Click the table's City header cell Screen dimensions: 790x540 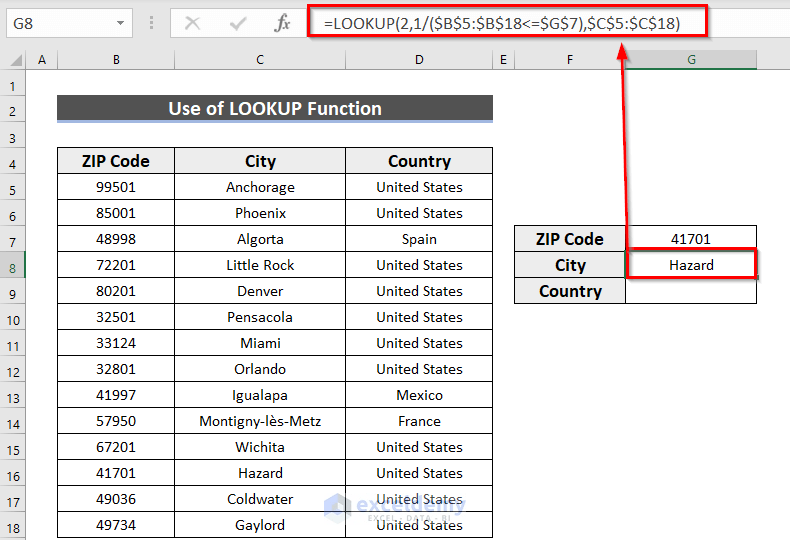[x=260, y=161]
